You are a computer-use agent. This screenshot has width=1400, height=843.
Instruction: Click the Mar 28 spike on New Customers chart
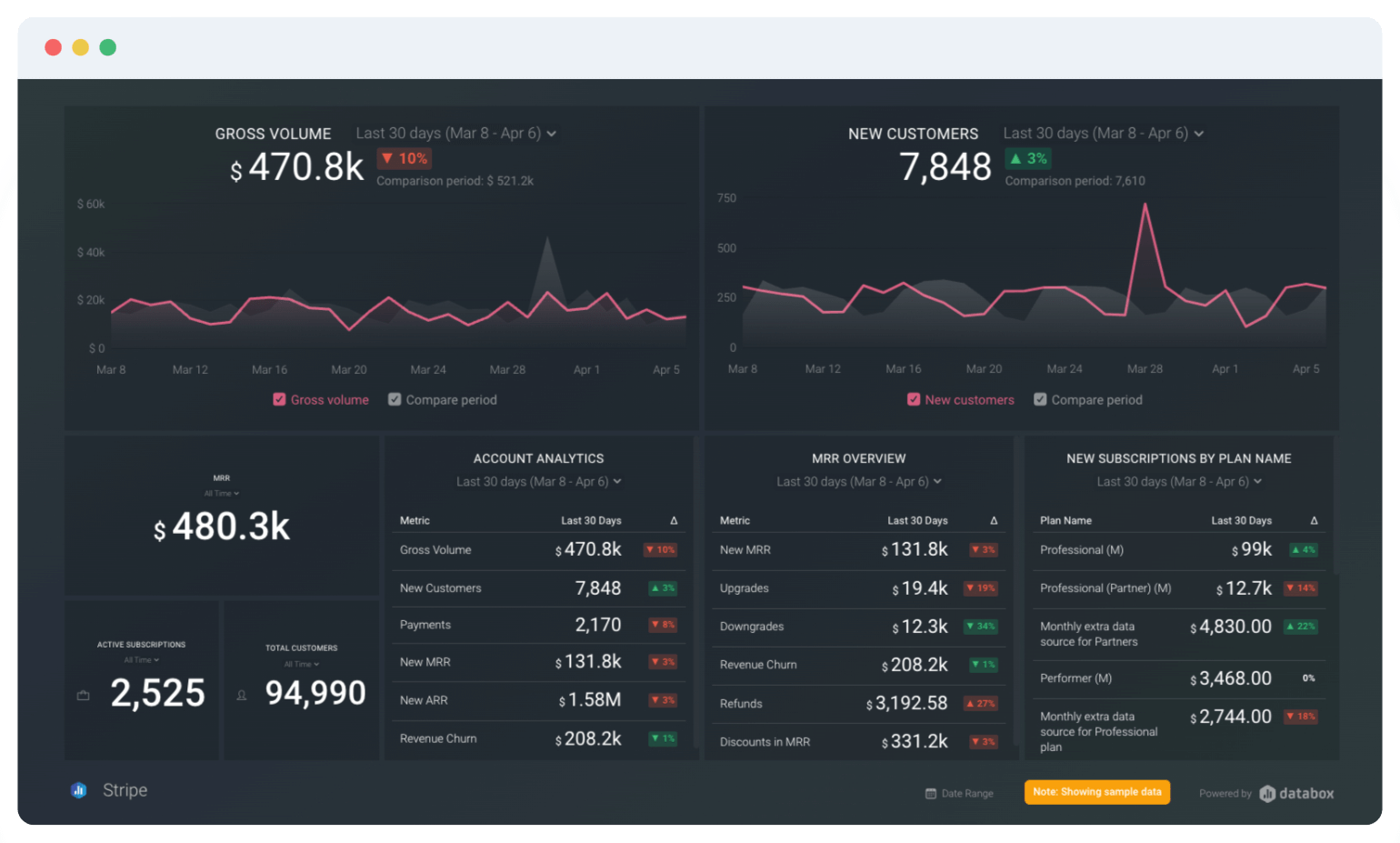coord(1144,209)
